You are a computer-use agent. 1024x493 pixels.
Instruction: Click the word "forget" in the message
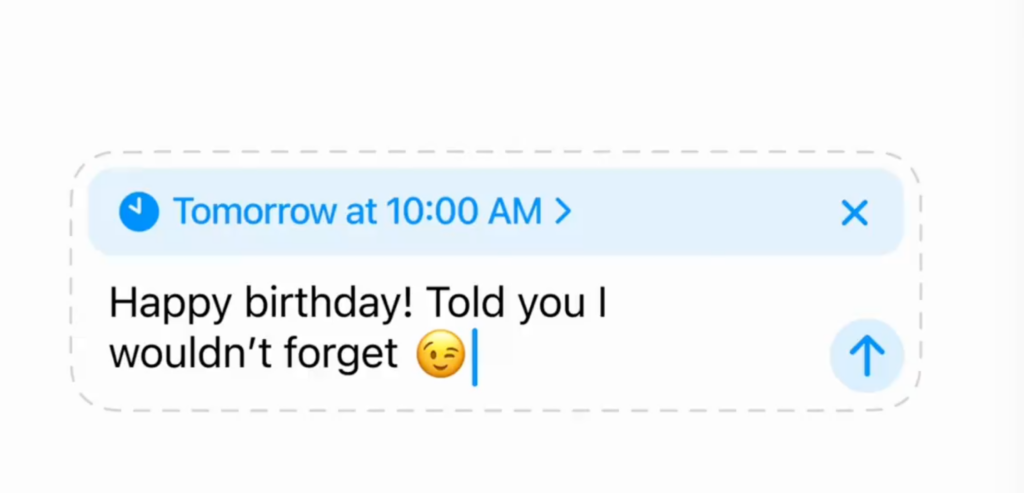[340, 356]
